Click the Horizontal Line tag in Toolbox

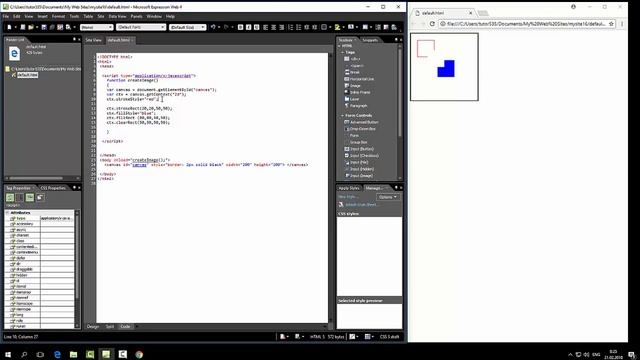359,79
